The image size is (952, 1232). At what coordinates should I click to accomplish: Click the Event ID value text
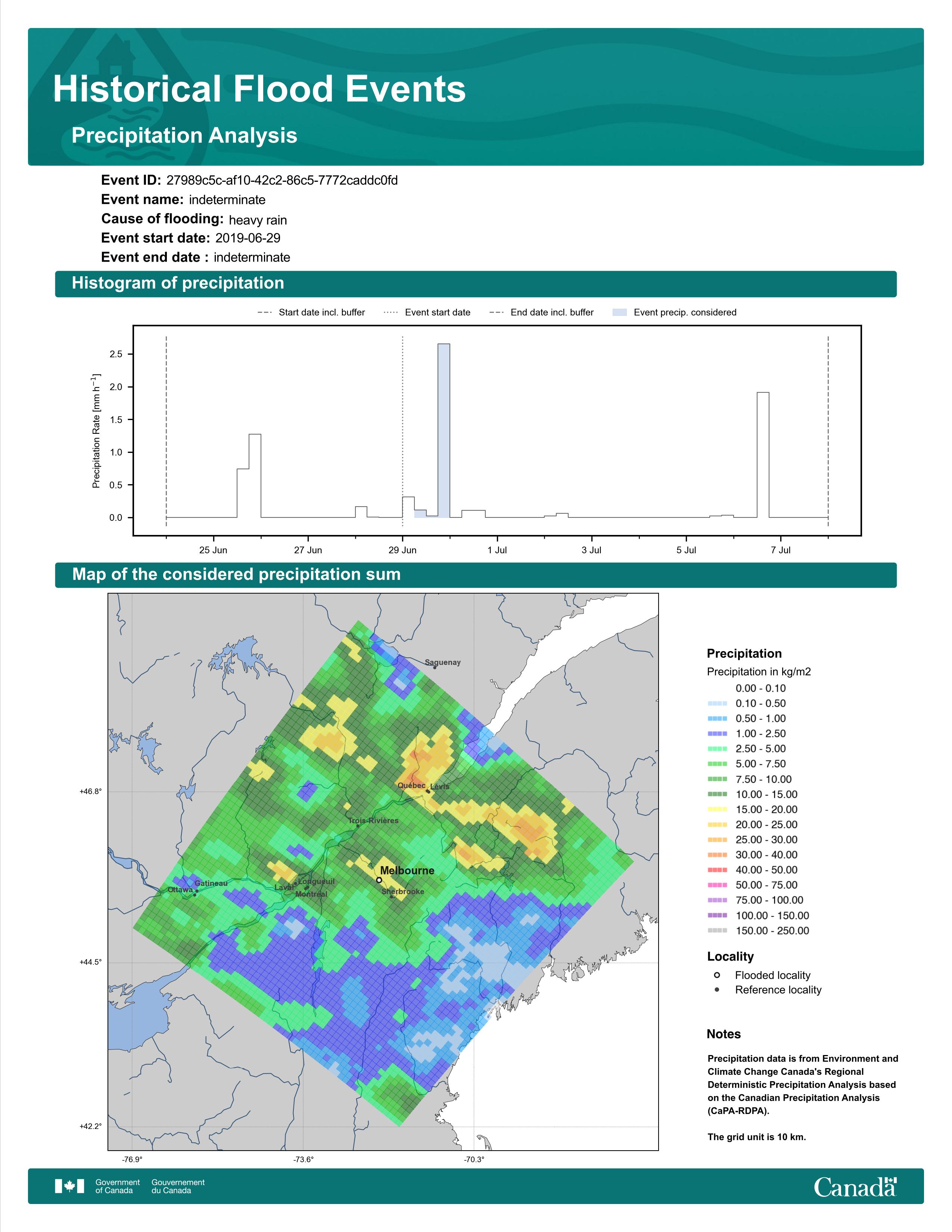click(282, 181)
